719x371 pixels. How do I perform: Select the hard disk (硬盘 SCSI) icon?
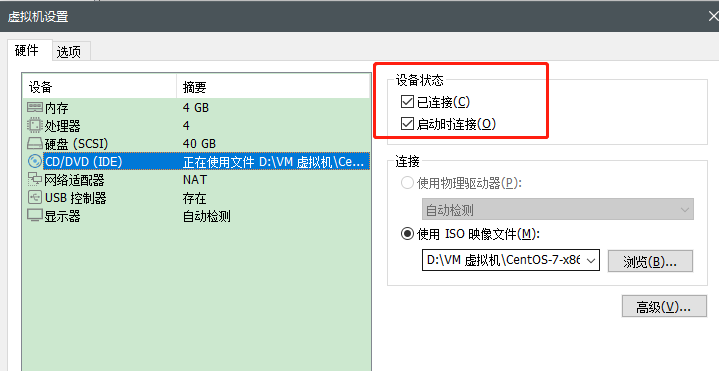35,144
